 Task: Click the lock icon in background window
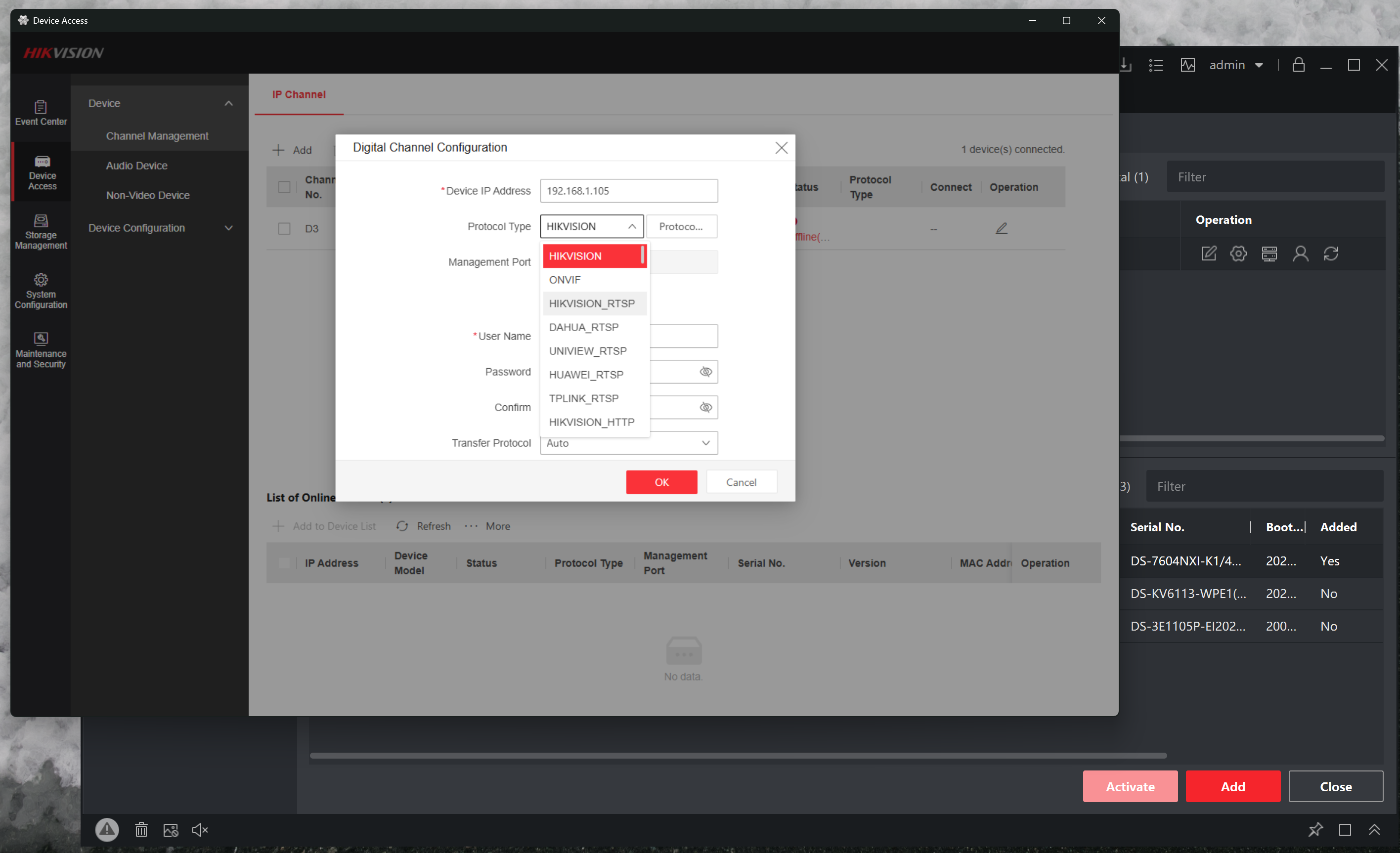point(1298,64)
